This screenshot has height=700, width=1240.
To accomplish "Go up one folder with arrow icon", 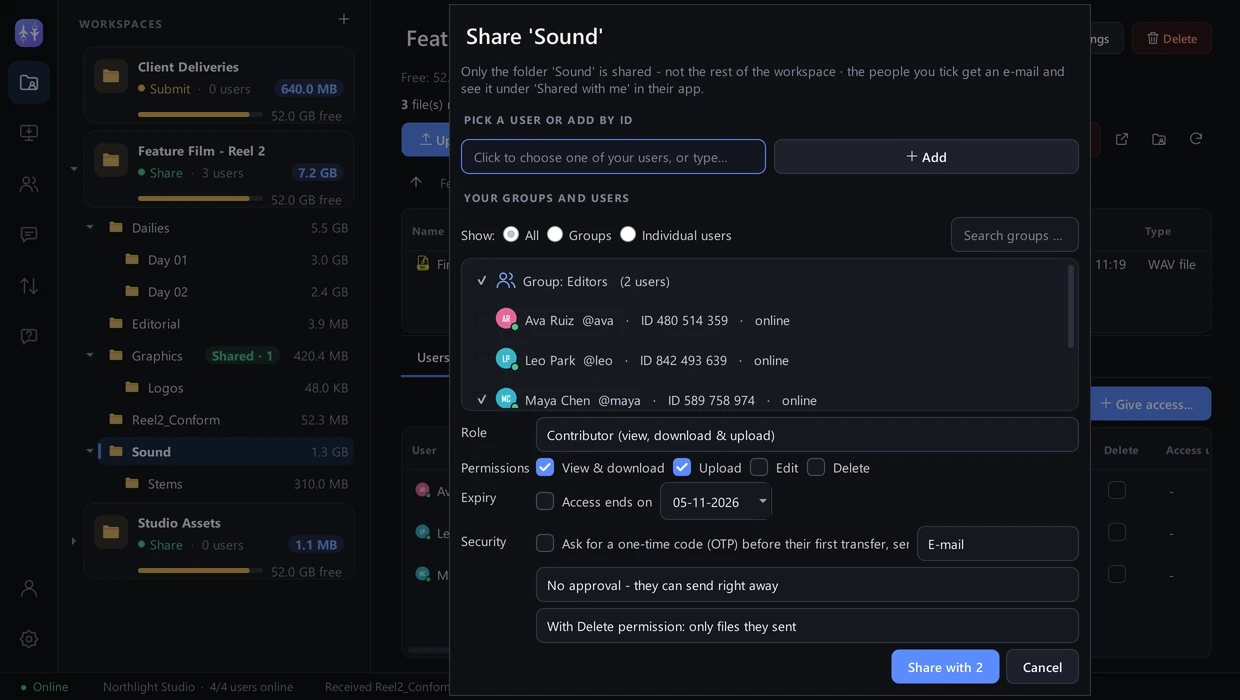I will [416, 182].
